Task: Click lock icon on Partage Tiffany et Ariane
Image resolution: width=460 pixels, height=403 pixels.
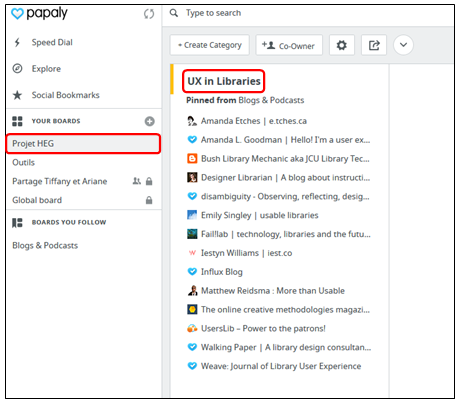Action: pos(149,181)
